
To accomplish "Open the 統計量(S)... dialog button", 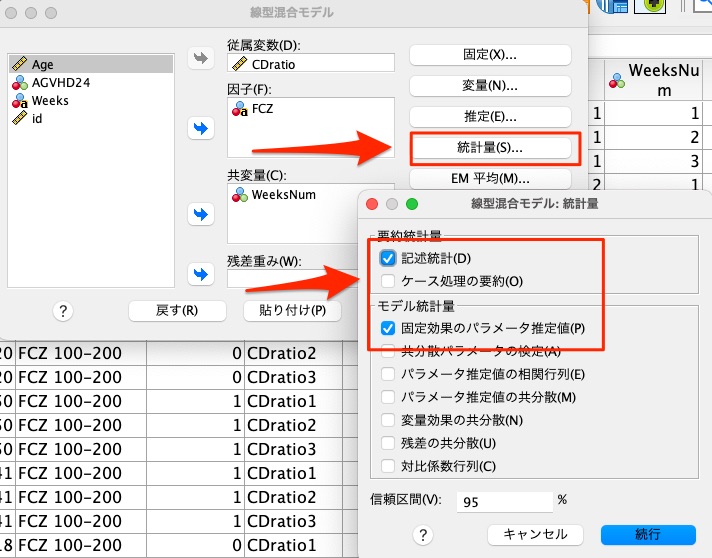I will pos(490,148).
